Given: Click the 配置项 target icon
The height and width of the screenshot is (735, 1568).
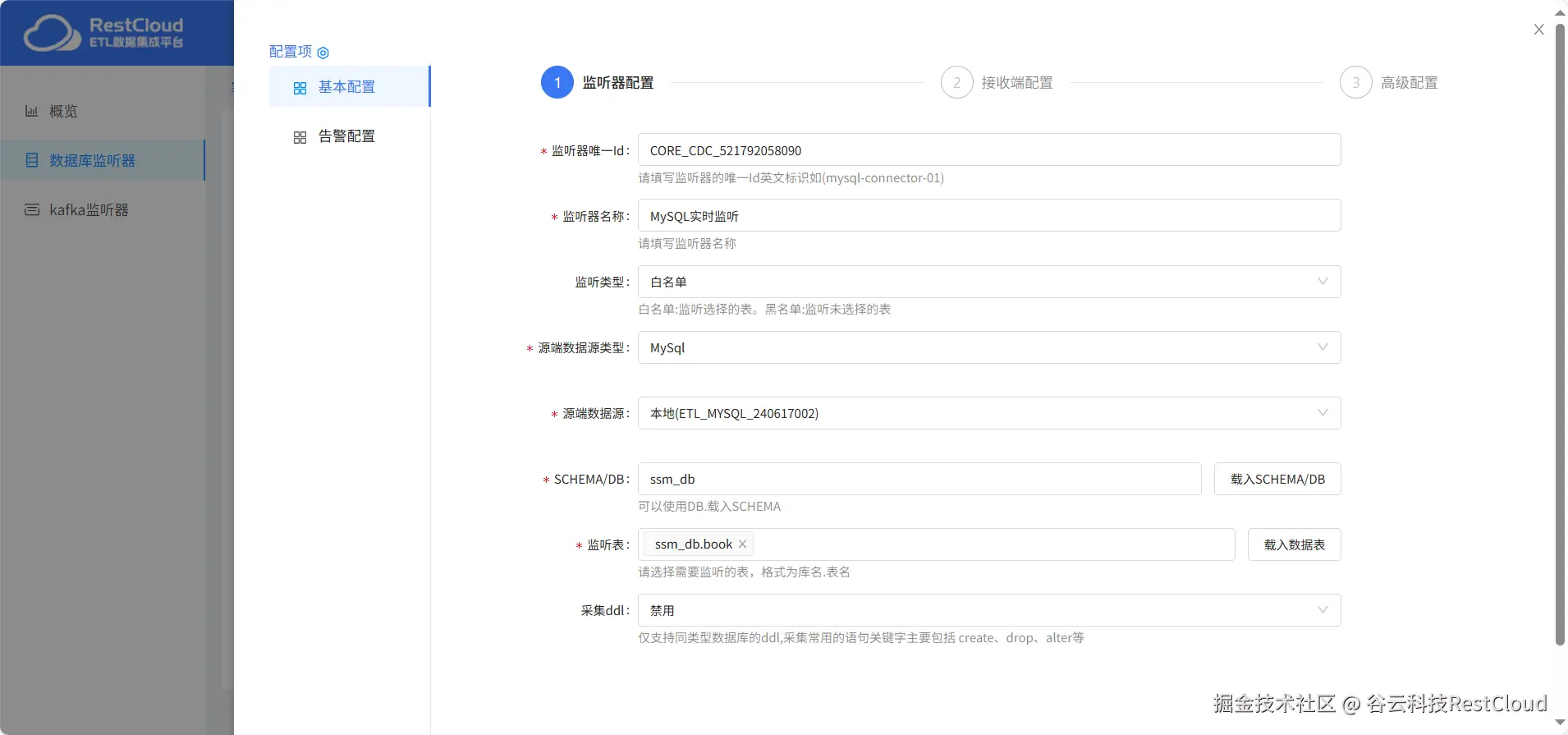Looking at the screenshot, I should pos(323,53).
